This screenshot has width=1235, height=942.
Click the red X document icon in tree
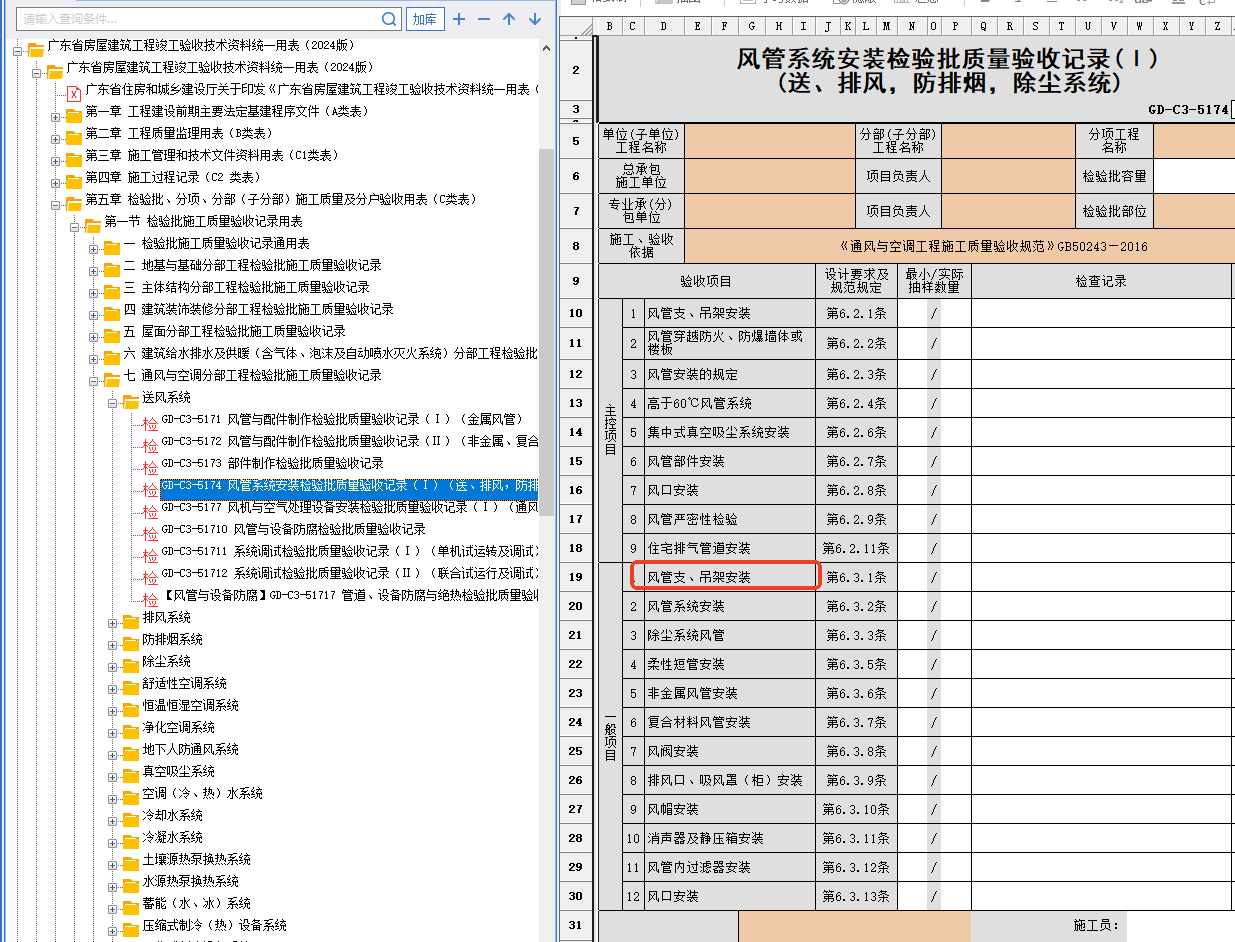point(73,90)
